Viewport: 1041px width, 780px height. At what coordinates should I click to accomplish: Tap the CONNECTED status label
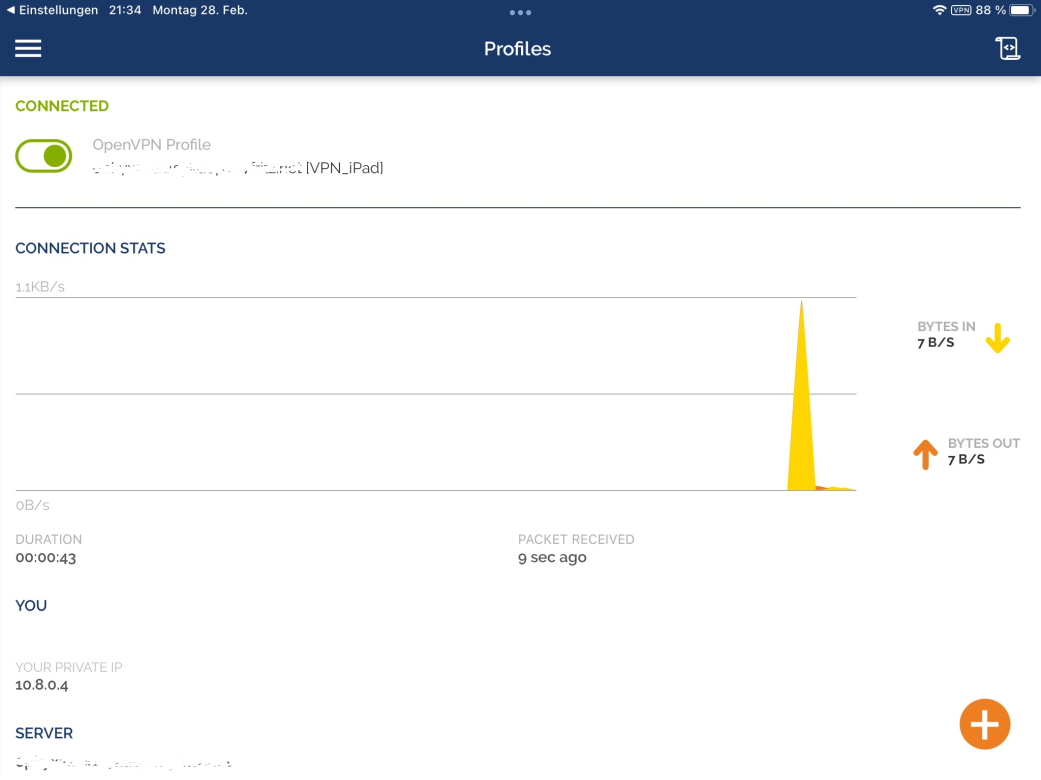[x=62, y=106]
